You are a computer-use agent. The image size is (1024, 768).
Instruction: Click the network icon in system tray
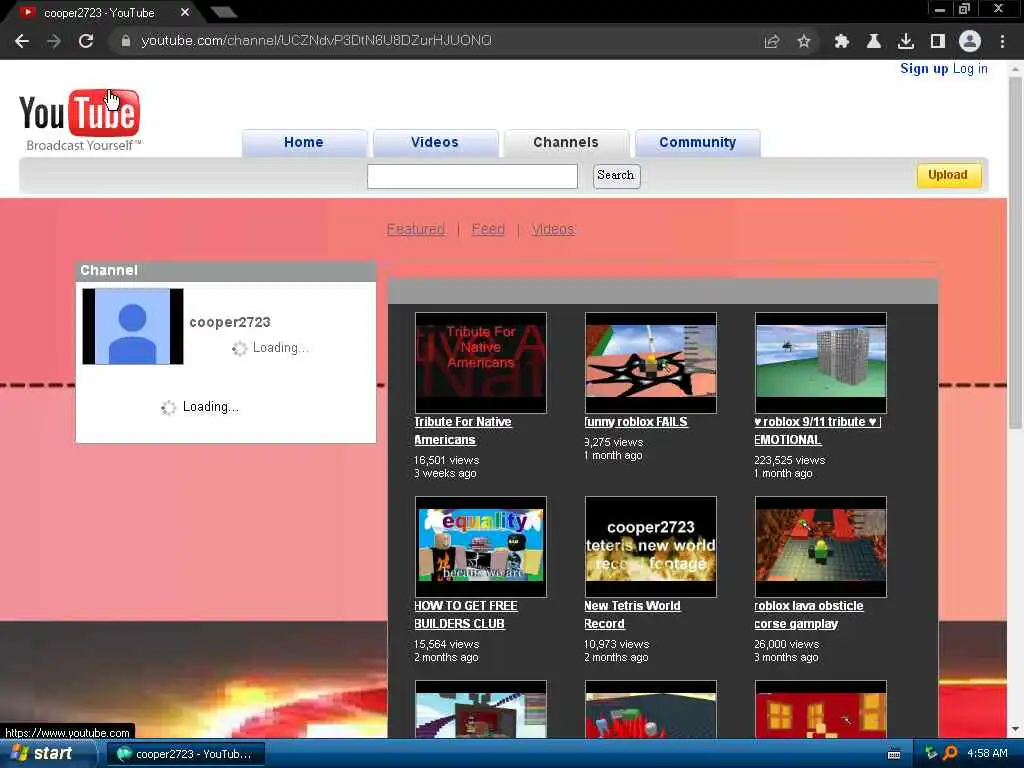pyautogui.click(x=930, y=753)
